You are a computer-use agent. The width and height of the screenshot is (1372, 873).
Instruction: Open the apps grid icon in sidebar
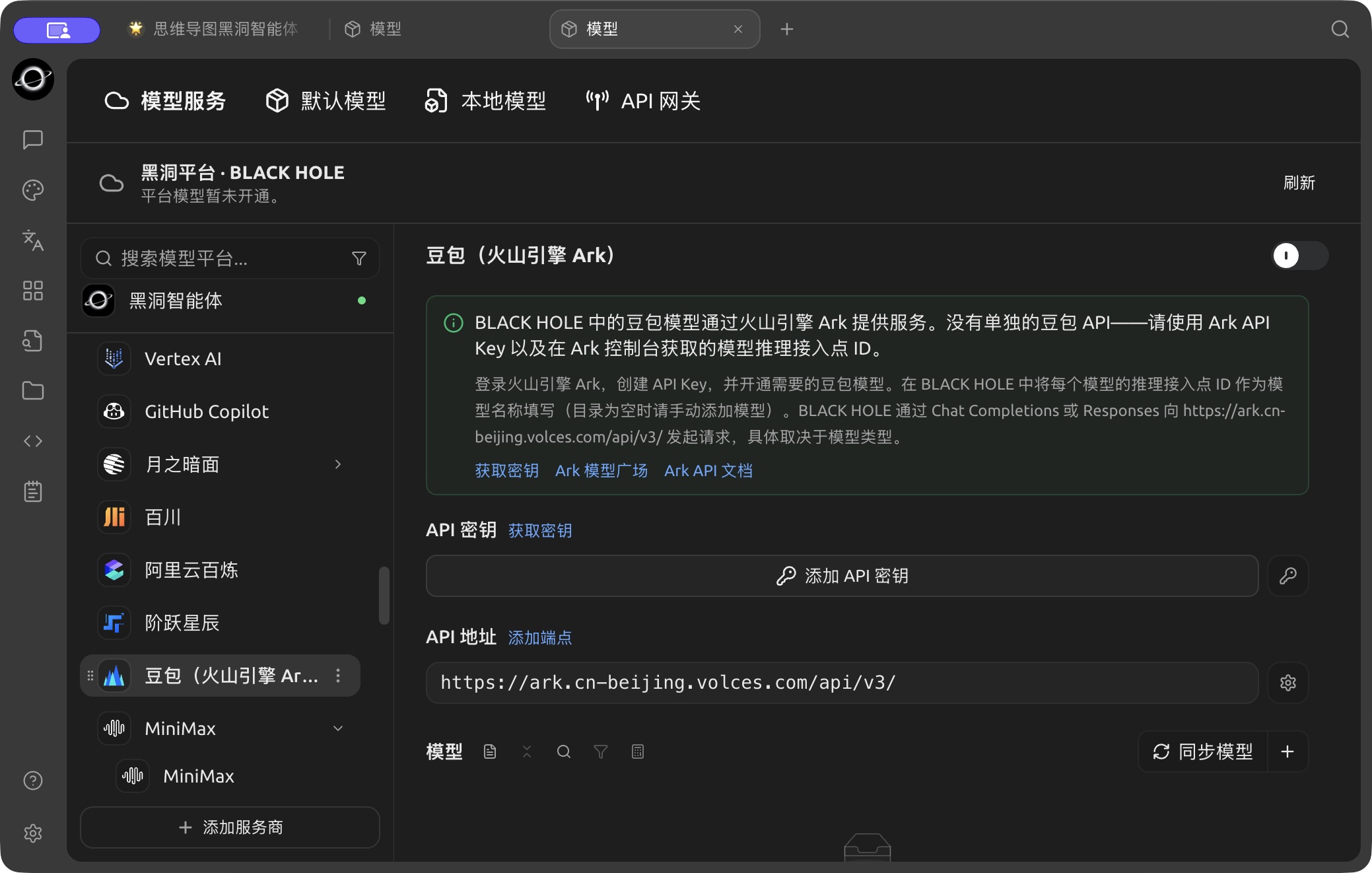coord(33,291)
